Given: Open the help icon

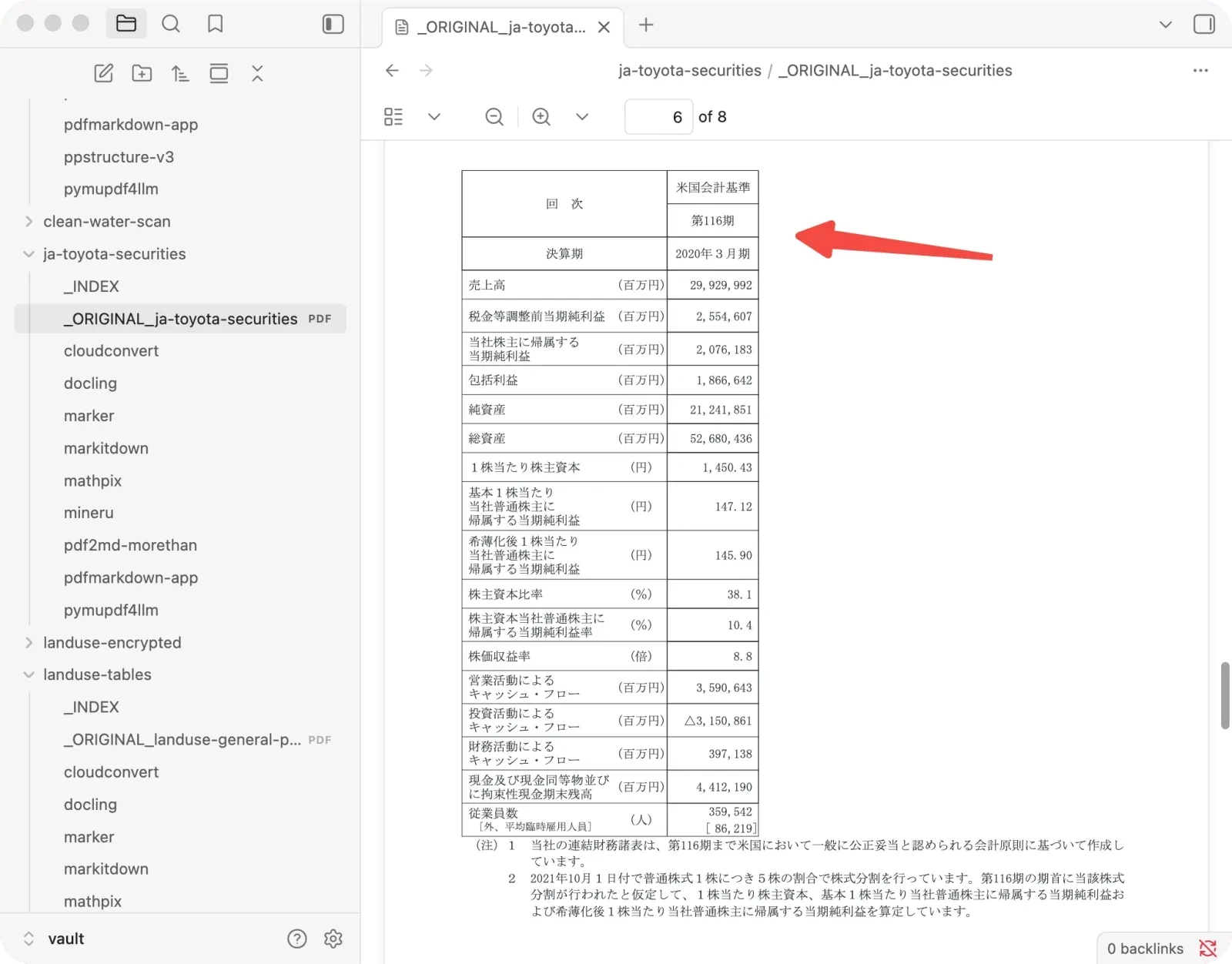Looking at the screenshot, I should (296, 939).
